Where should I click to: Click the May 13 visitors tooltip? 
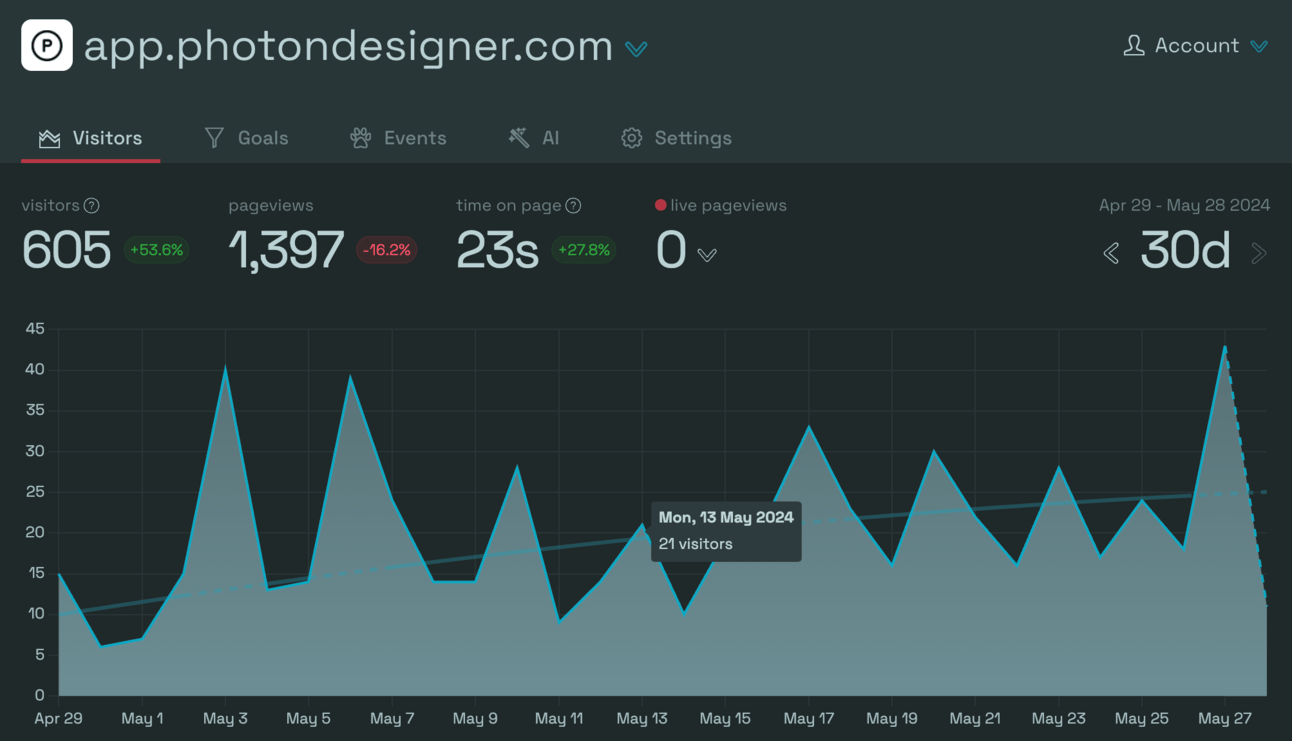click(x=726, y=531)
